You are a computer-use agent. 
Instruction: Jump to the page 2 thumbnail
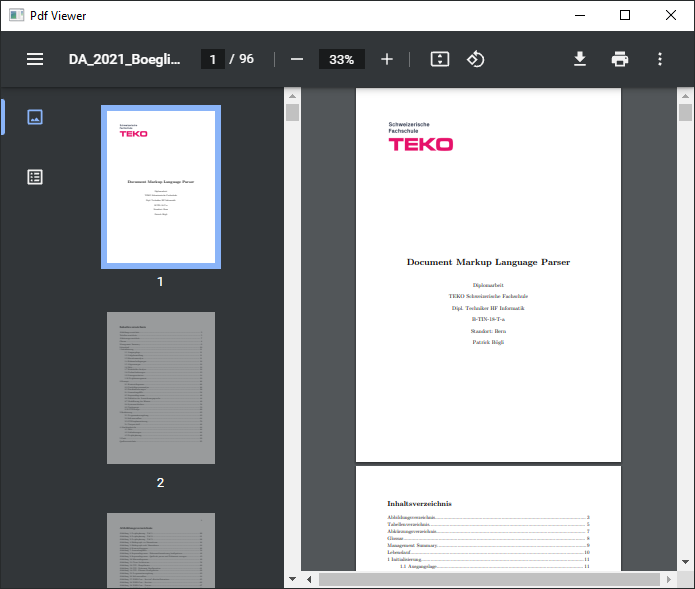(x=160, y=388)
